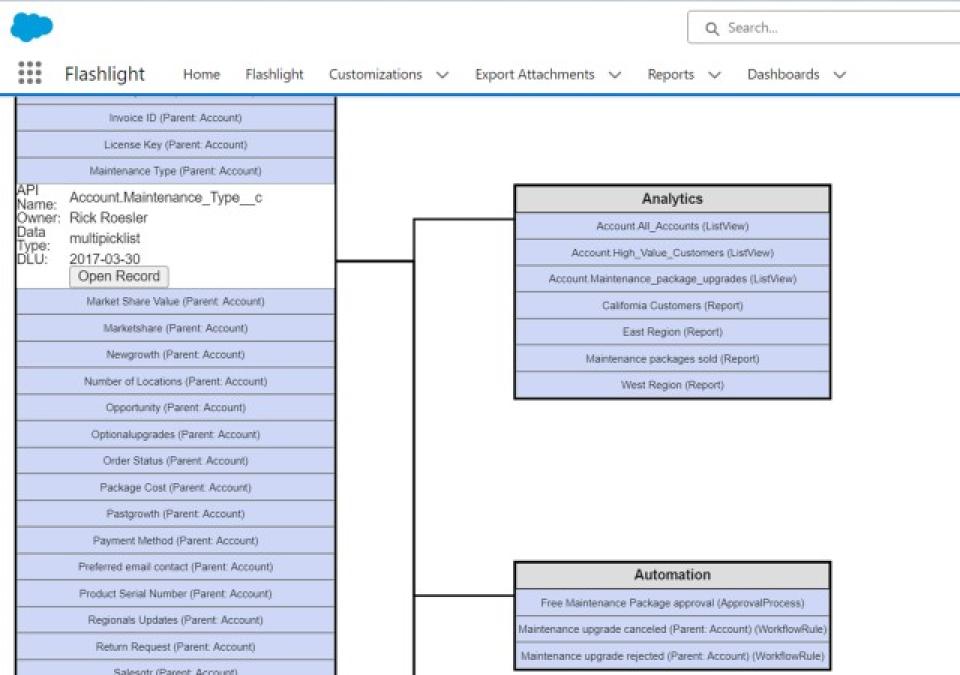Image resolution: width=960 pixels, height=675 pixels.
Task: Open the App Launcher grid icon
Action: point(29,73)
